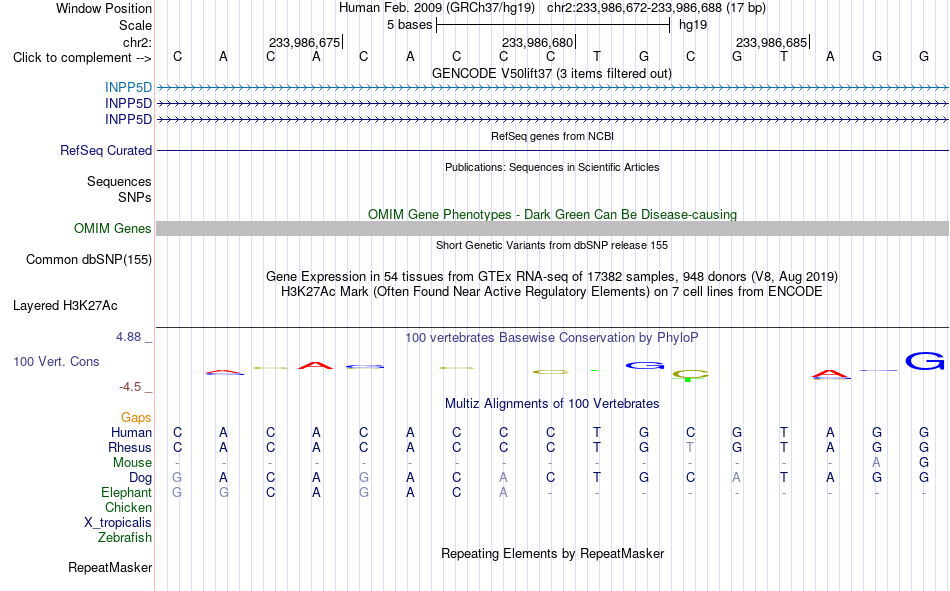
Task: Click the Chicken species label
Action: point(128,507)
